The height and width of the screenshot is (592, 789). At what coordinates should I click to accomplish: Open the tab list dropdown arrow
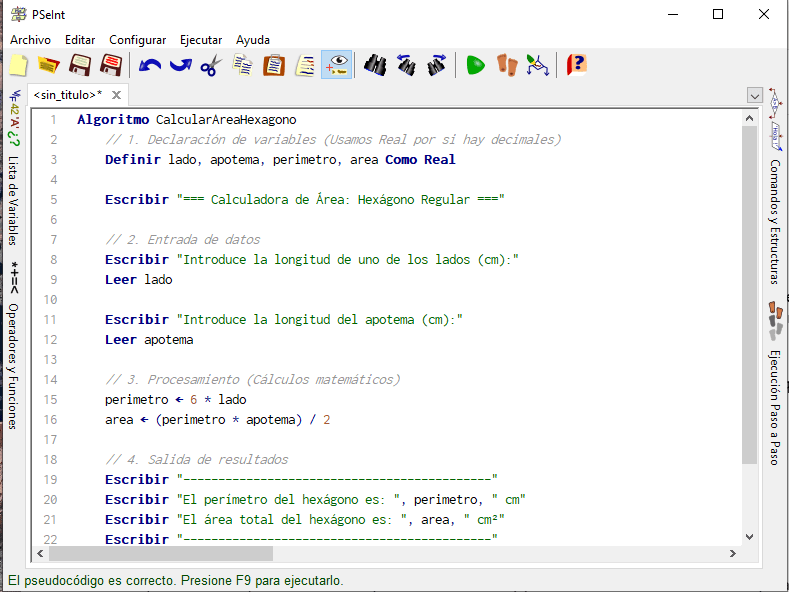tap(755, 95)
